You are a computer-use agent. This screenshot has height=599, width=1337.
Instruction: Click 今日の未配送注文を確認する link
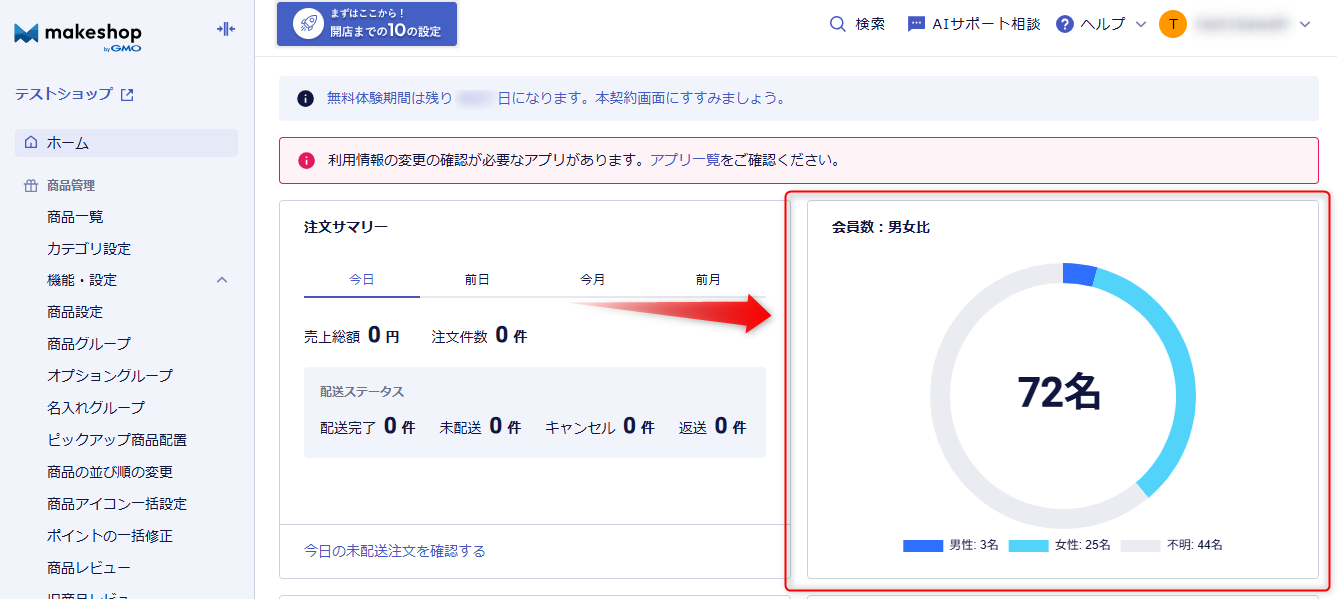coord(394,551)
